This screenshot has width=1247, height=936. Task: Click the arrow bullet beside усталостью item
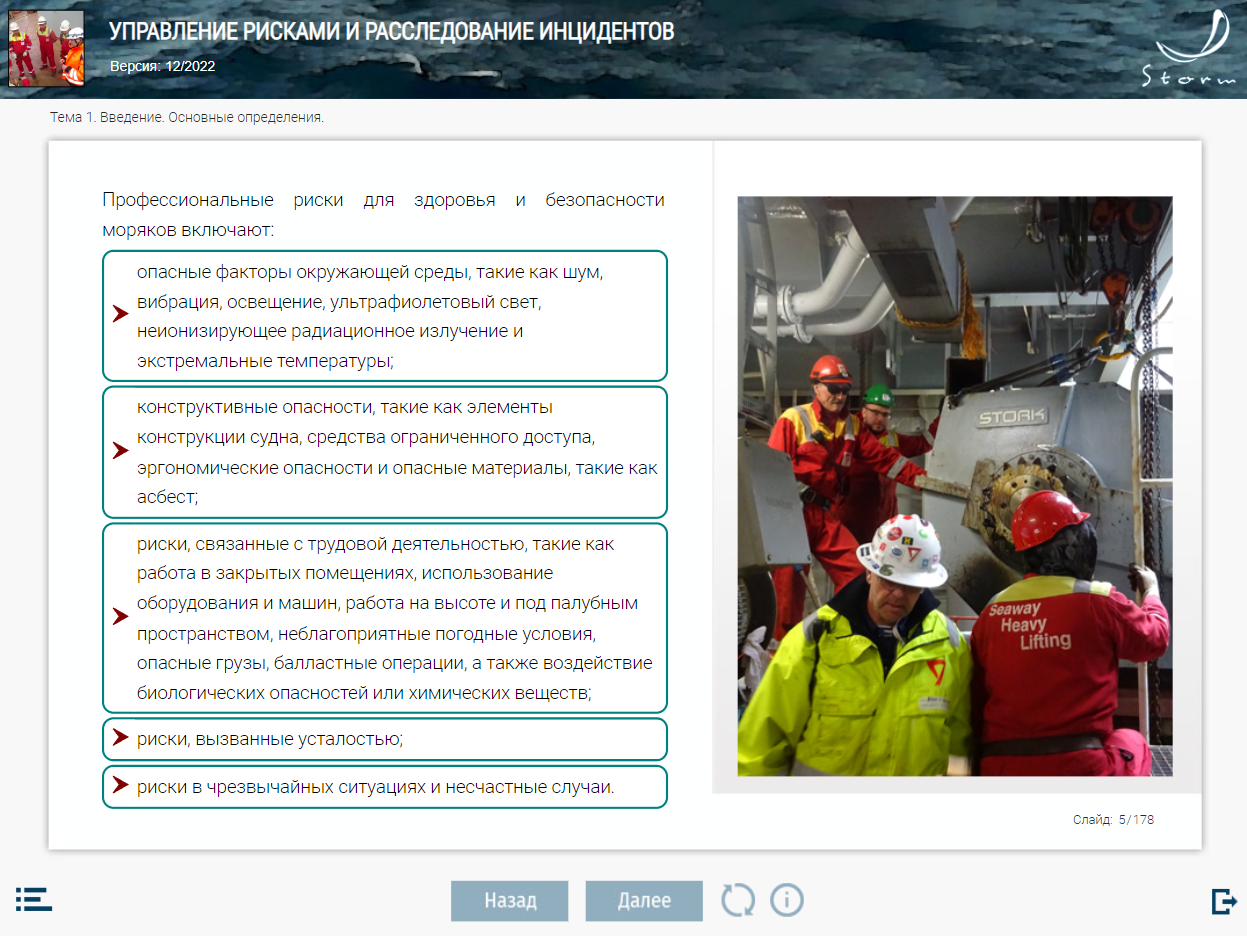tap(121, 737)
